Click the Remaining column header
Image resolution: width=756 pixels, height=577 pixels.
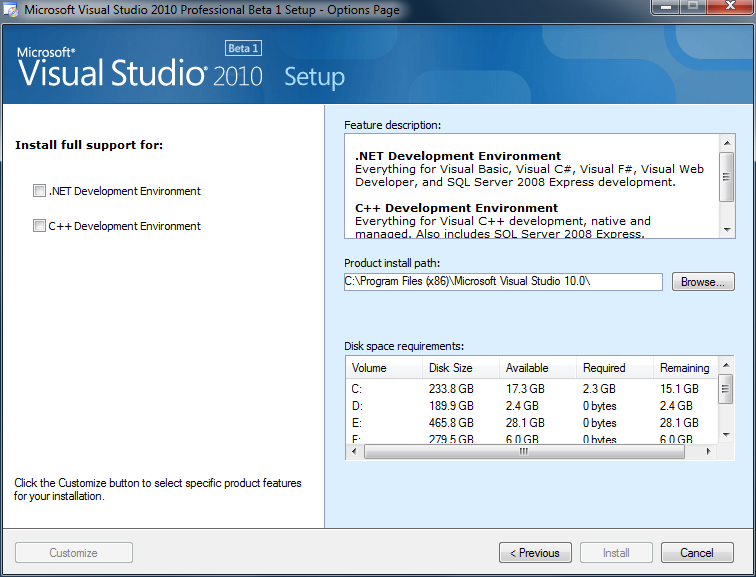(686, 368)
